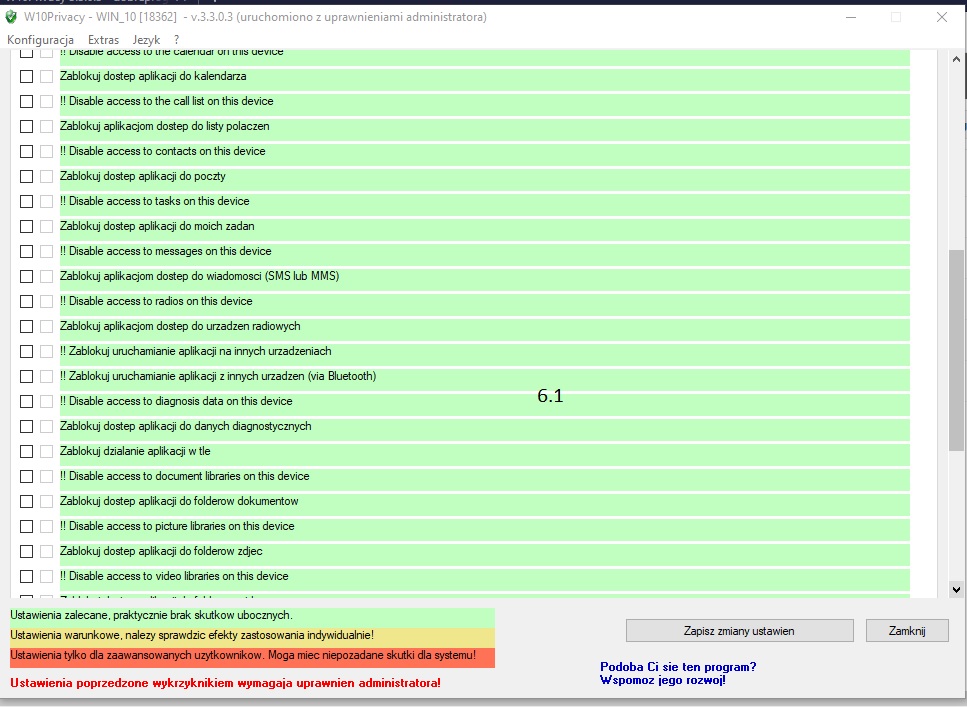Minimize the W10Privacy window
Screen dimensions: 967x707
[851, 17]
